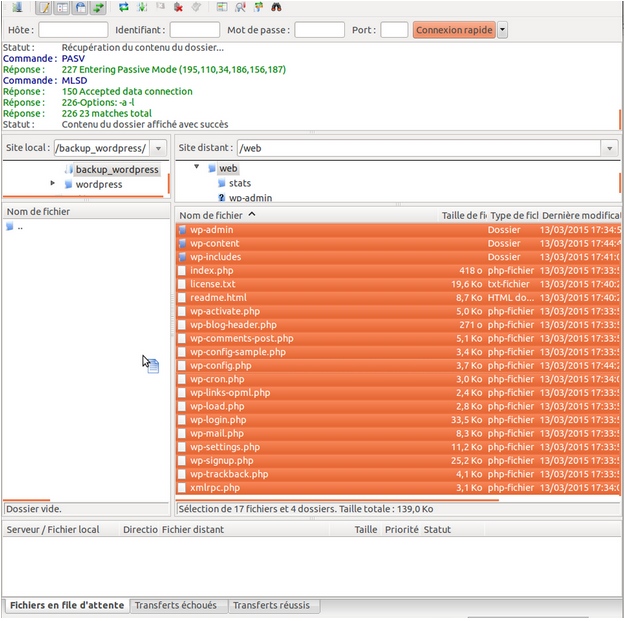Click the Connexion rapide button
Image resolution: width=625 pixels, height=621 pixels.
[x=454, y=30]
